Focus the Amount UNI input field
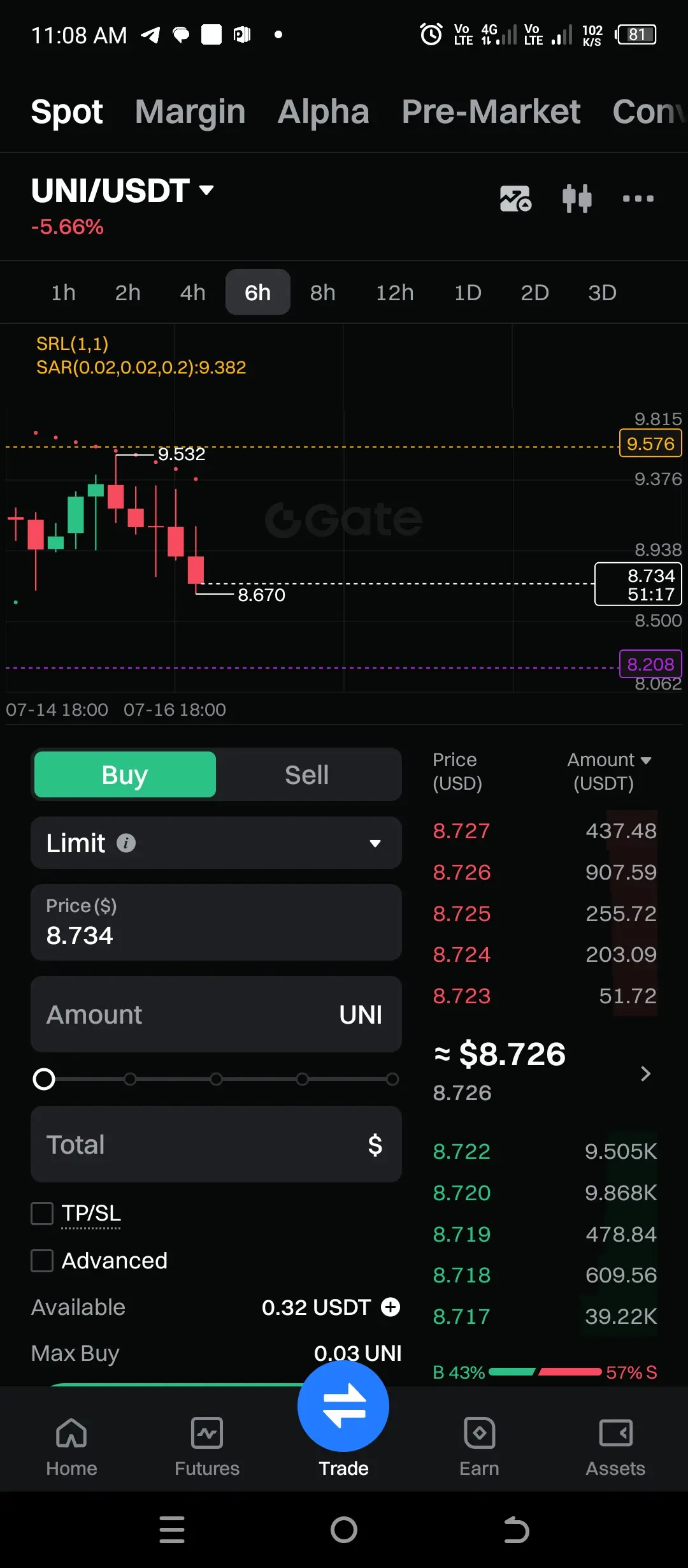The image size is (688, 1568). [216, 1014]
